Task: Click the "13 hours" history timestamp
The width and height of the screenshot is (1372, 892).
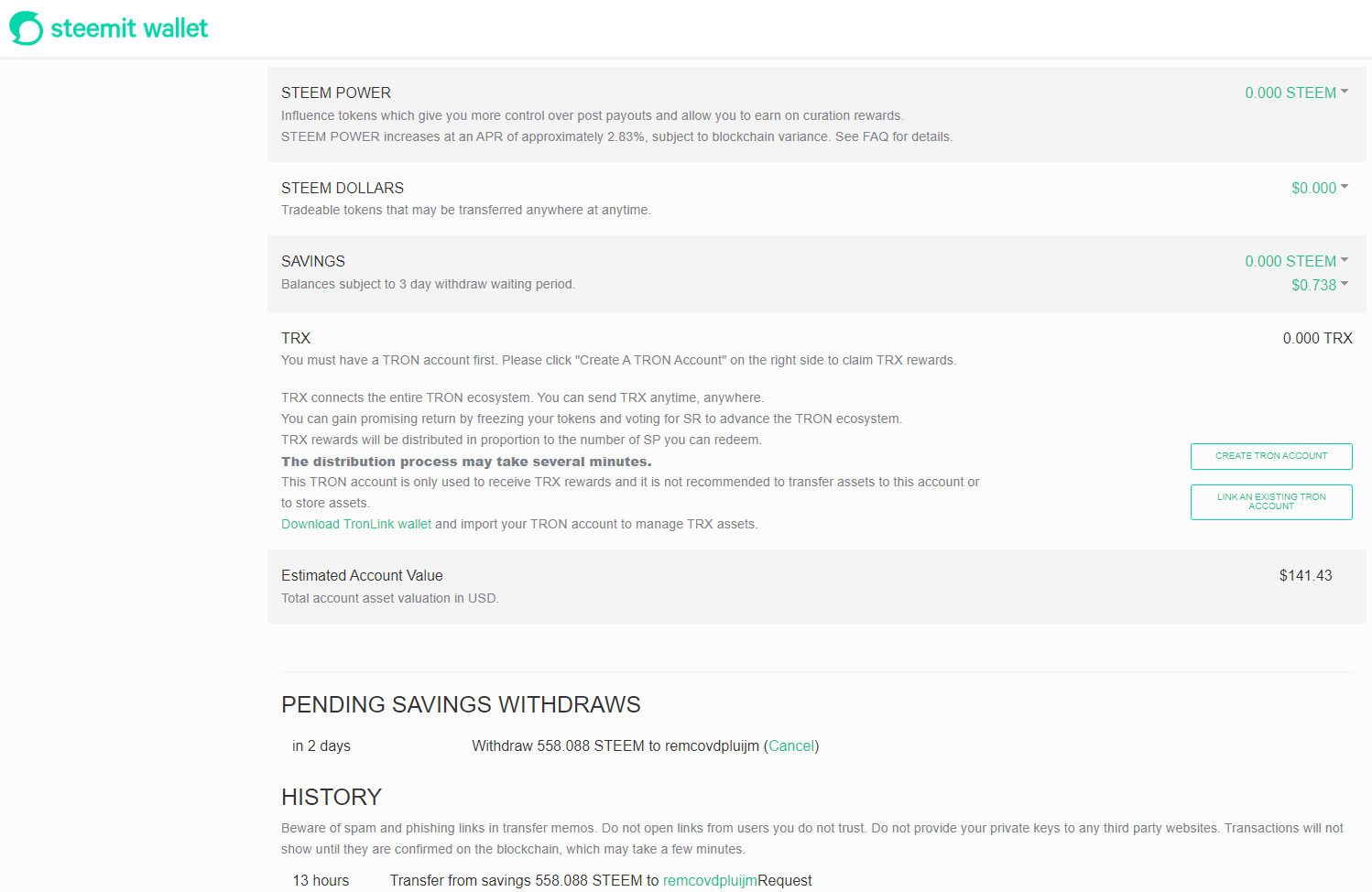Action: (x=321, y=880)
